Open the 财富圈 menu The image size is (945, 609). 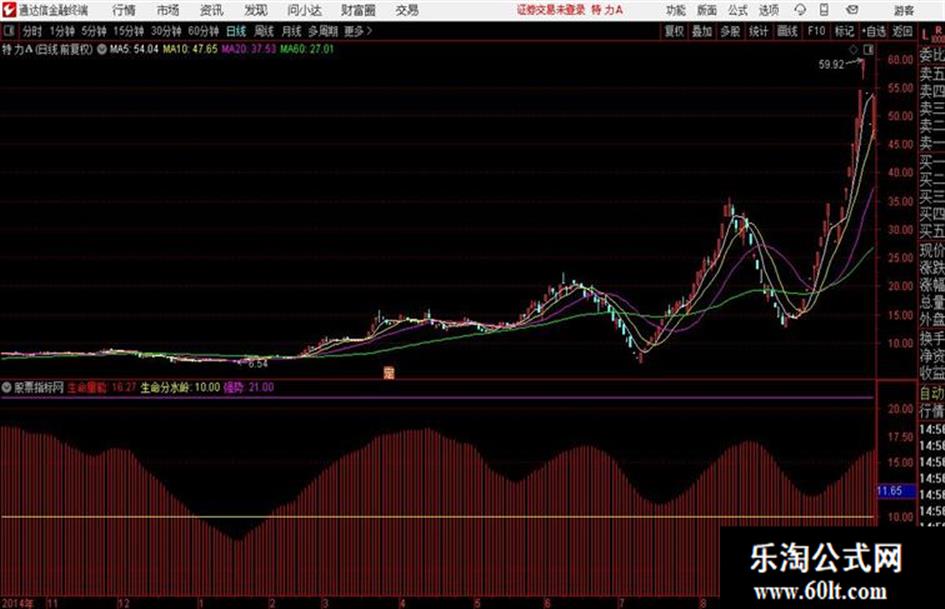(x=358, y=10)
